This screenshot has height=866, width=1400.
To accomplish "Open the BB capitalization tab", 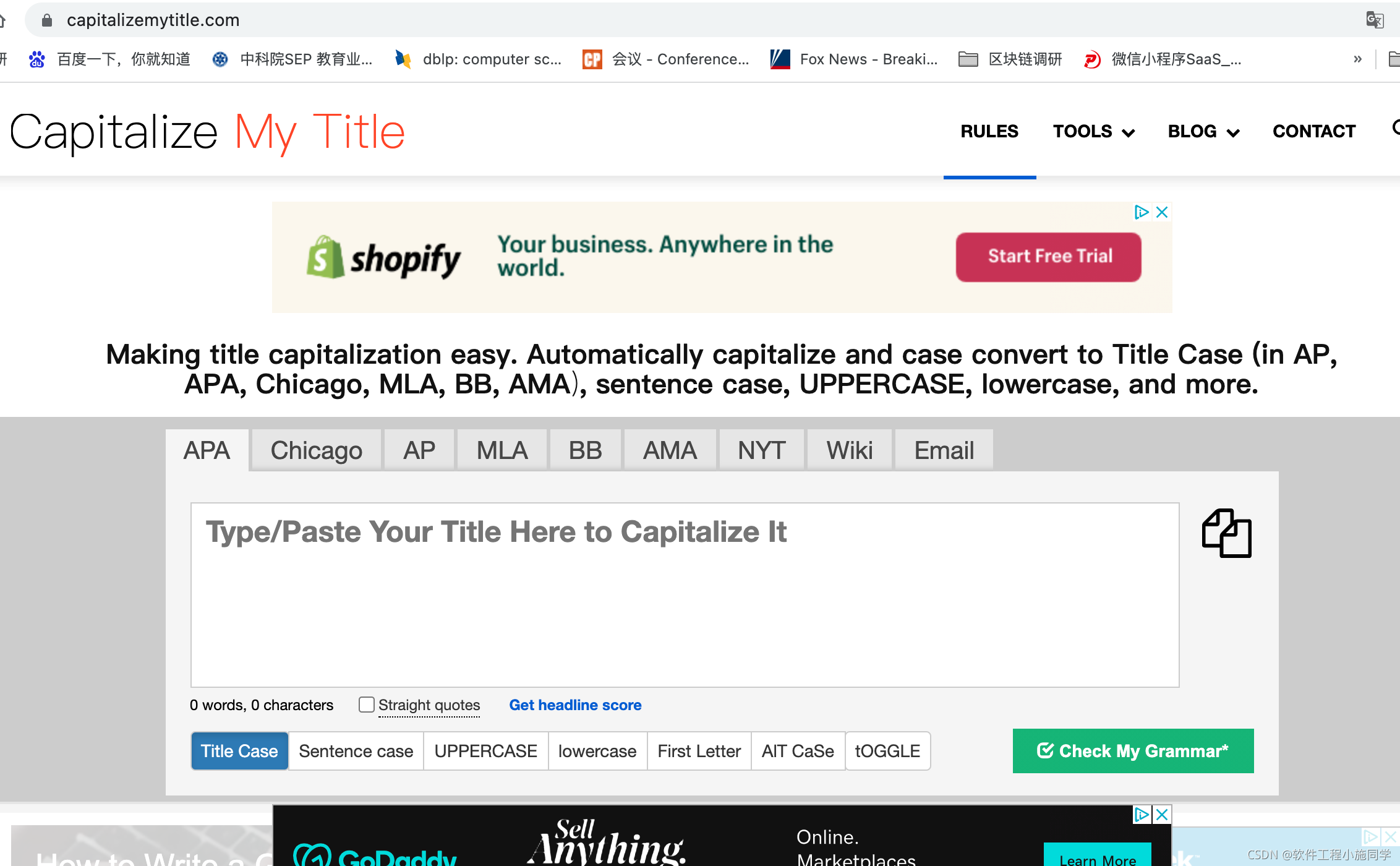I will pyautogui.click(x=585, y=449).
